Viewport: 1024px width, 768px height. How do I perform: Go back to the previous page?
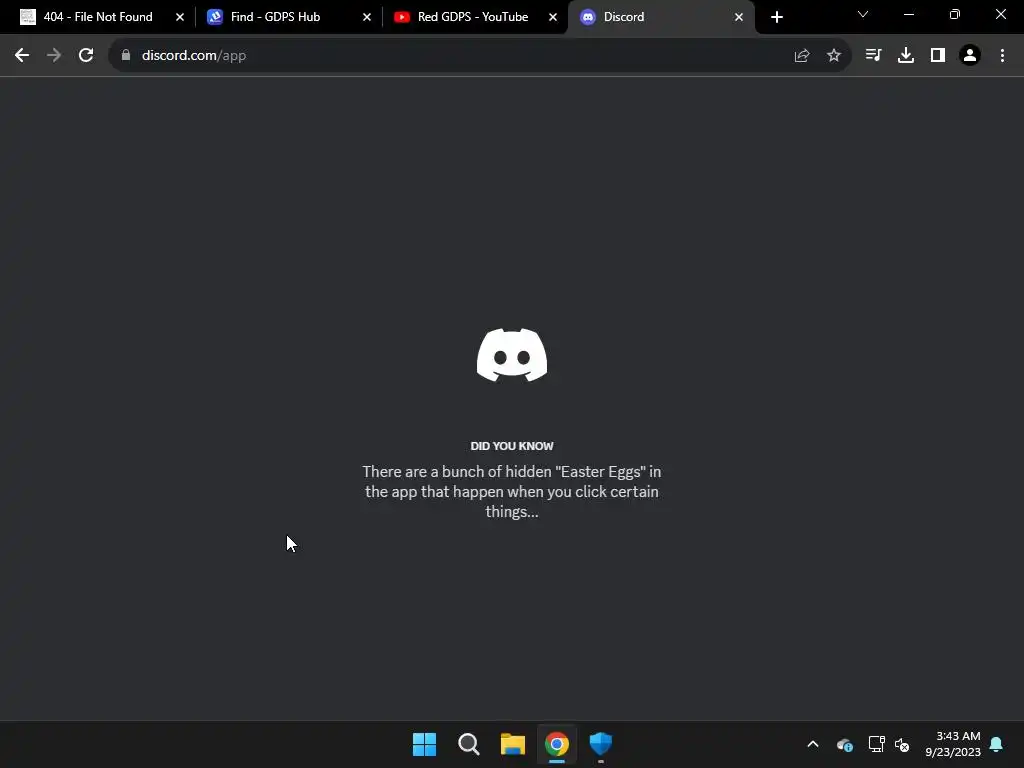click(22, 56)
